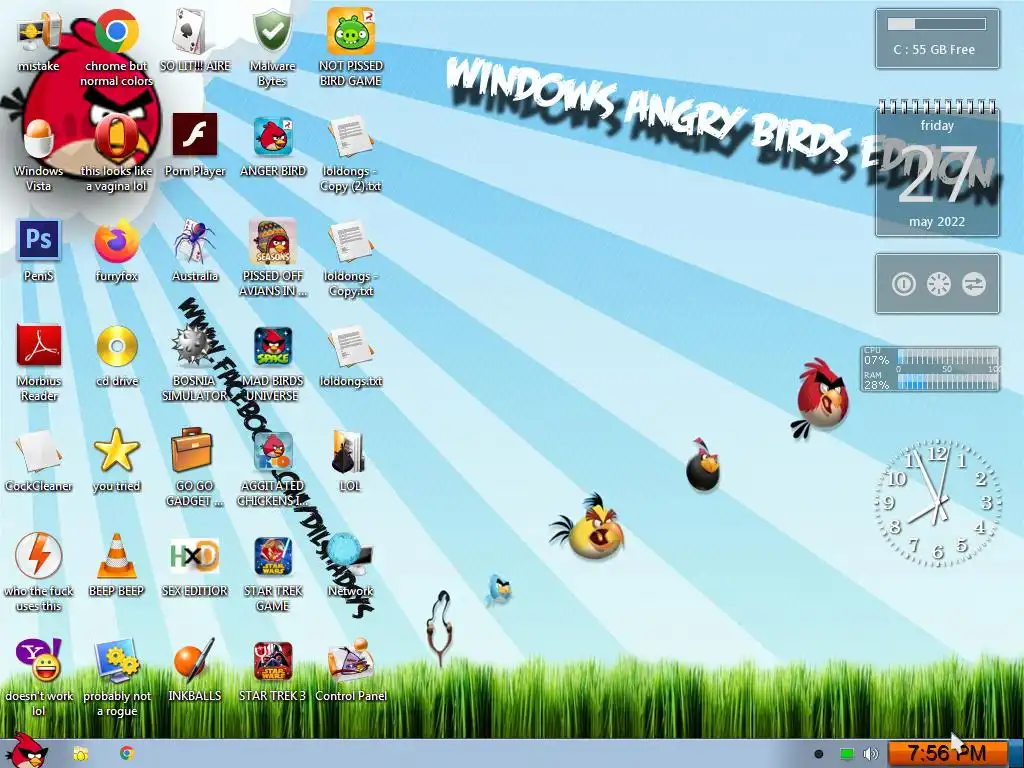Screen dimensions: 1024x768
Task: Open the 'STAR TREK 3' game shortcut
Action: (272, 661)
